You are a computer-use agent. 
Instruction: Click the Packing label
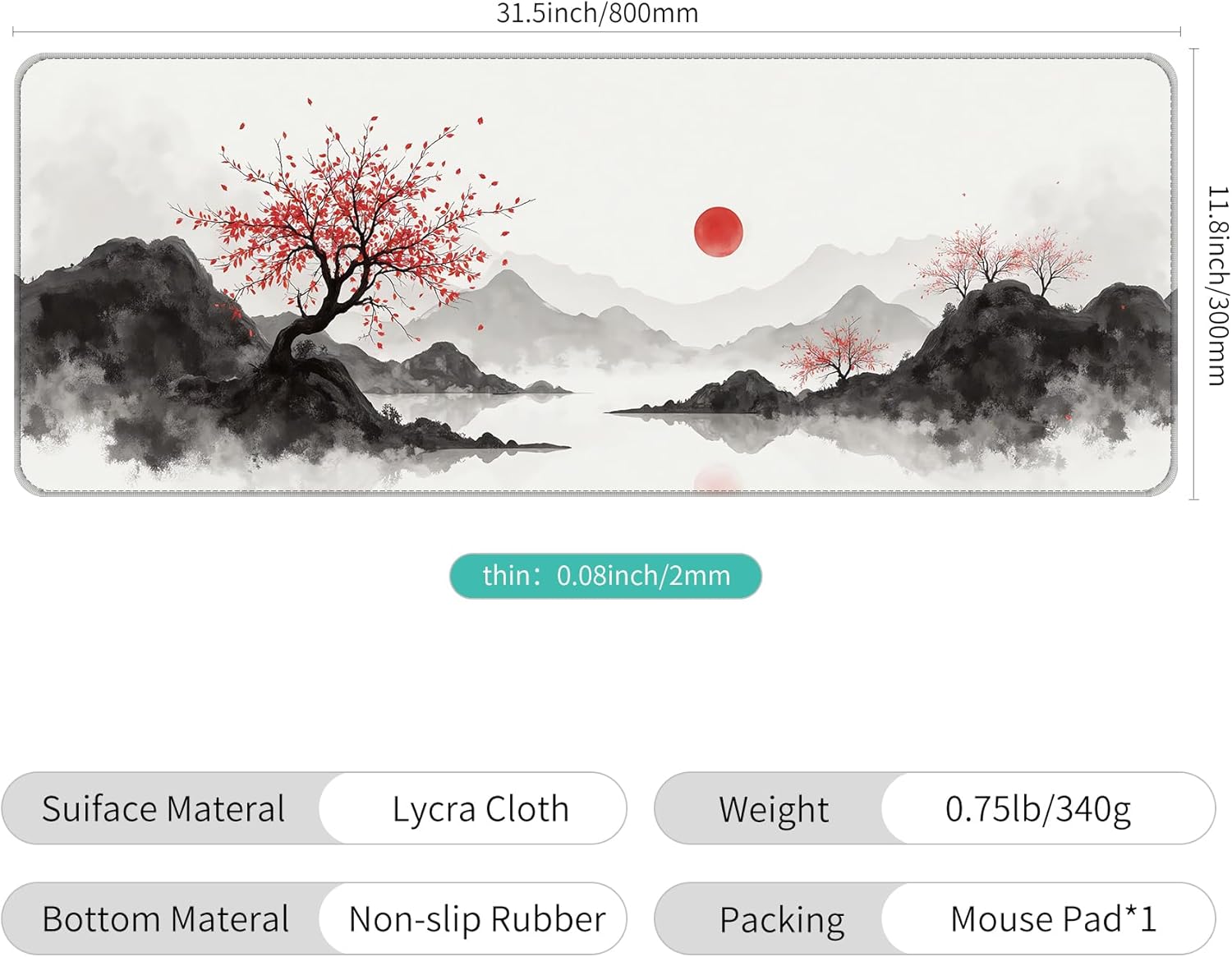(782, 920)
